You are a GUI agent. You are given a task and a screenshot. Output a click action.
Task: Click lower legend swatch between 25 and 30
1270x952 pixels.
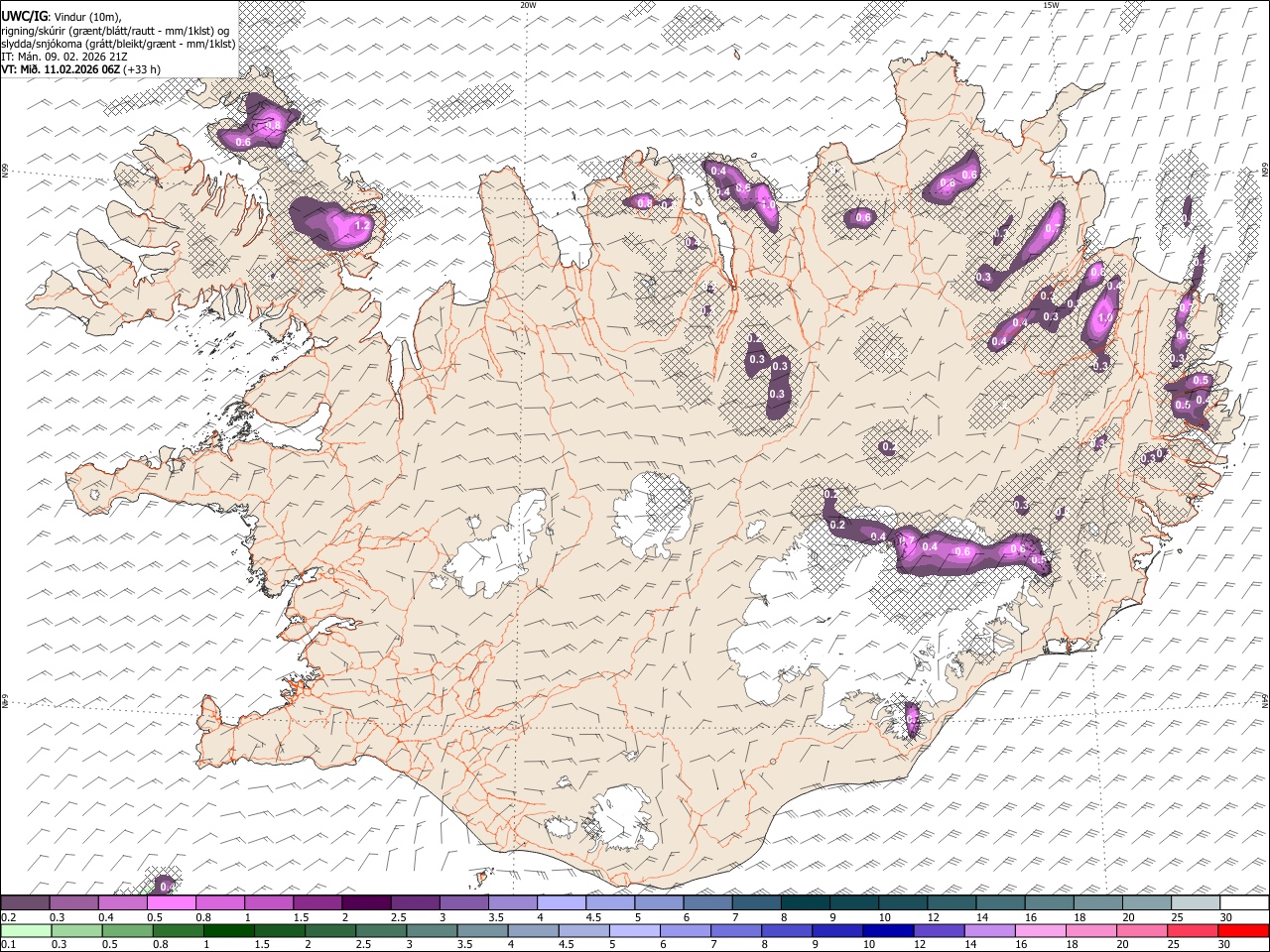click(1194, 931)
